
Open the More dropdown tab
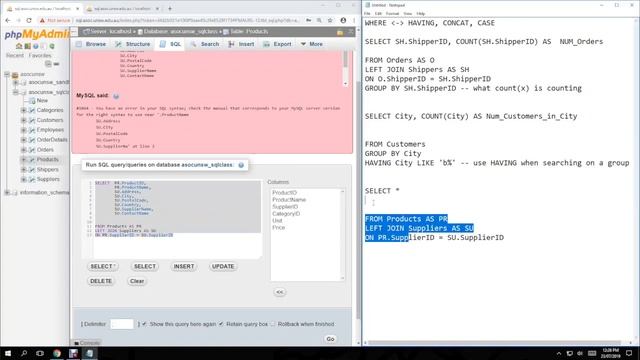(x=311, y=44)
